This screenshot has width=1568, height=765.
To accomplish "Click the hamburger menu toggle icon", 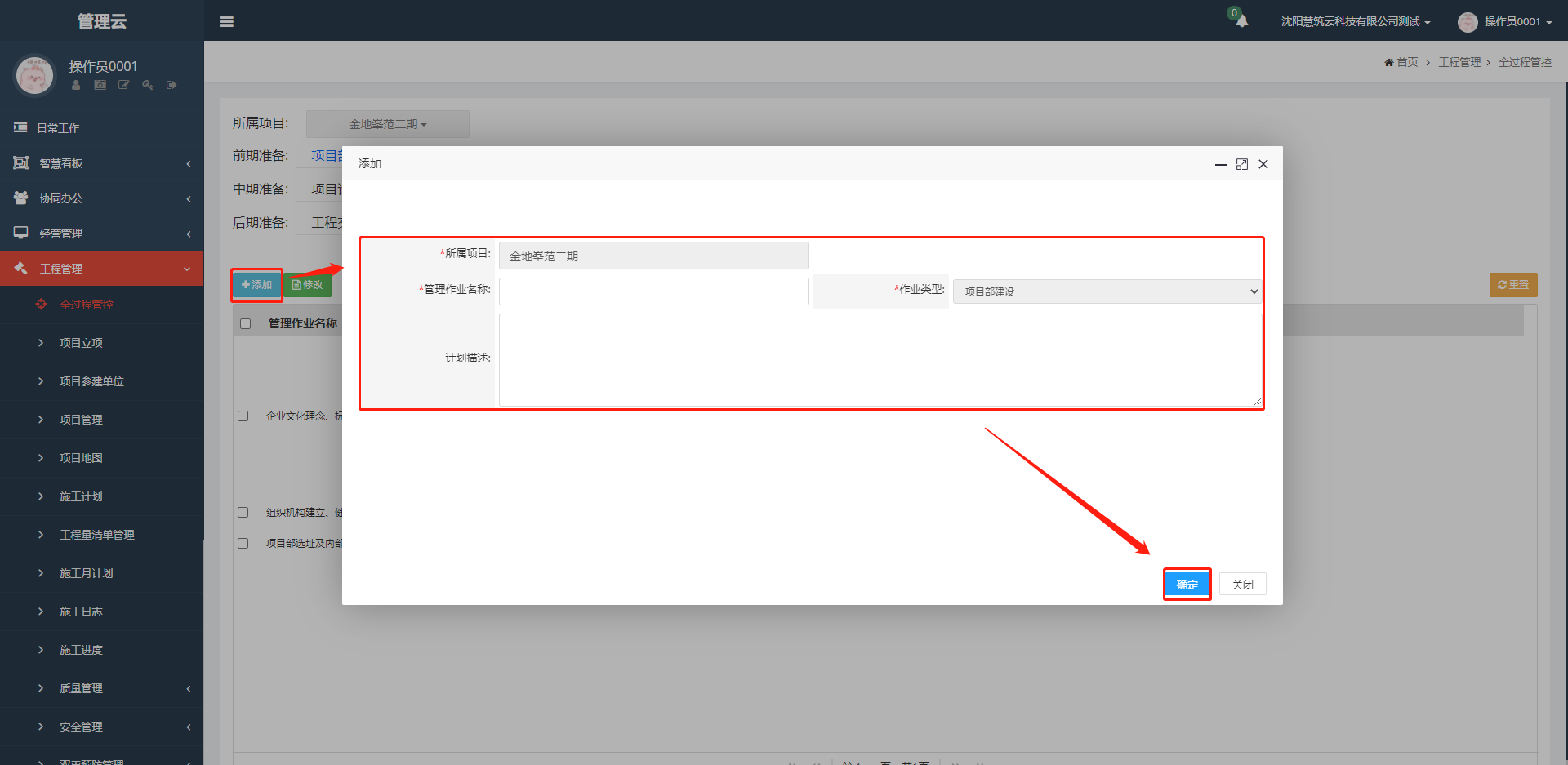I will (227, 22).
